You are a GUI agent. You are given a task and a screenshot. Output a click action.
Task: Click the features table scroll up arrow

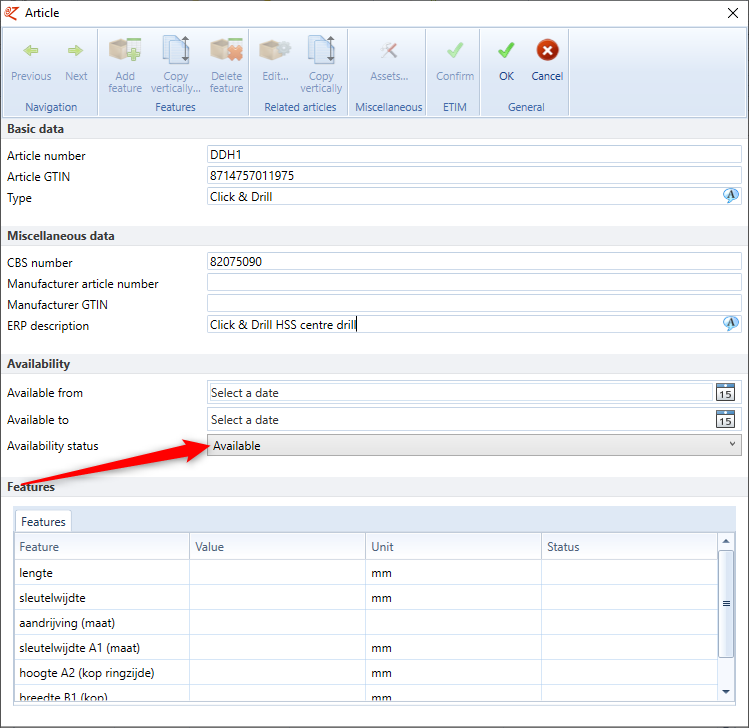pos(726,541)
